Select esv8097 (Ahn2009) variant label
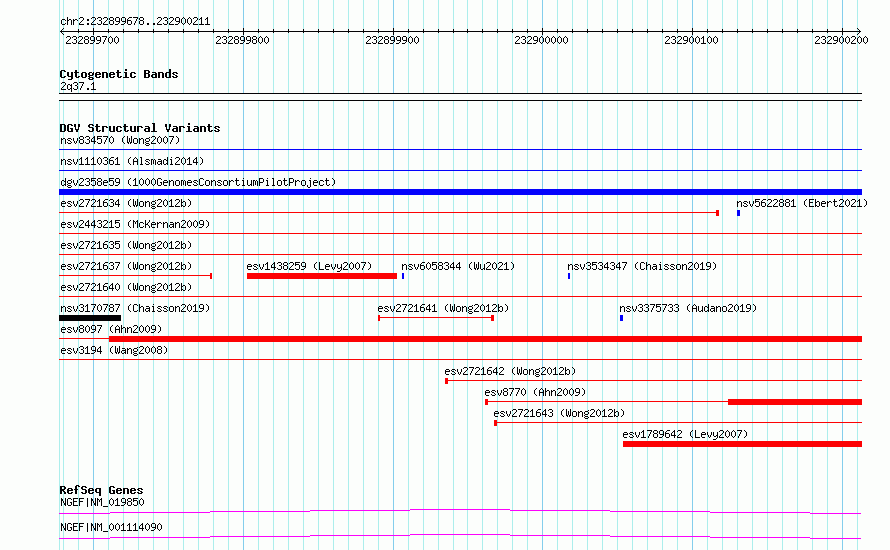Image resolution: width=890 pixels, height=550 pixels. (111, 329)
